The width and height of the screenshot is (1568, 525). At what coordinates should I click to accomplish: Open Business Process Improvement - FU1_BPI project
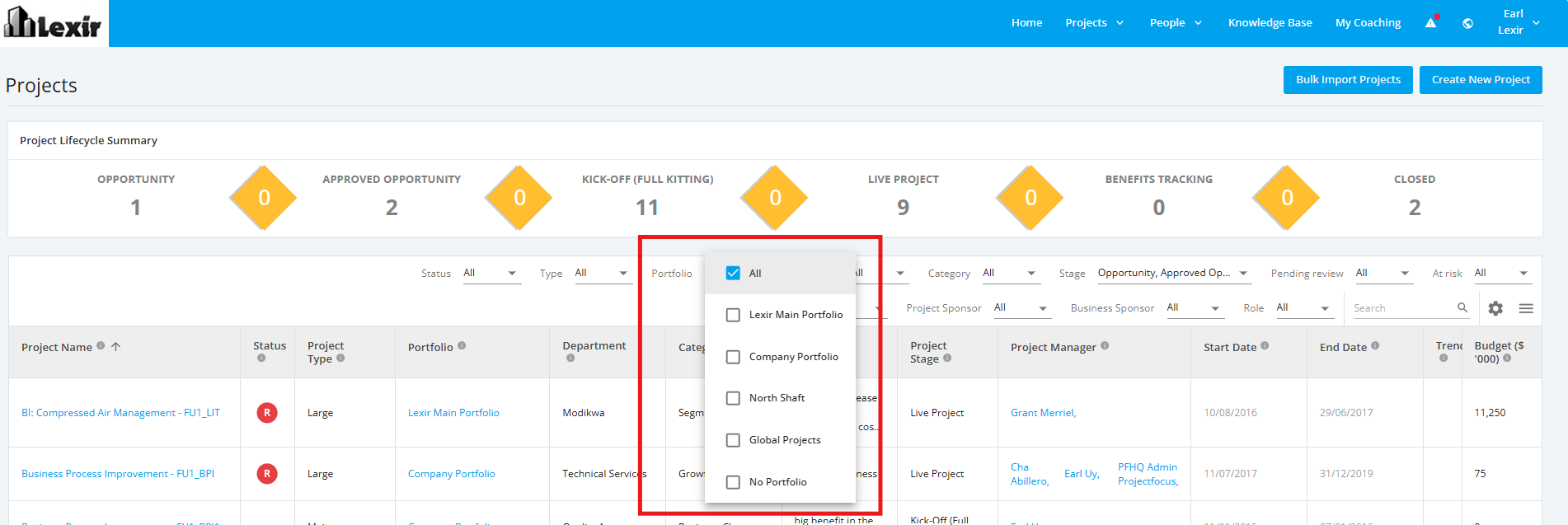click(x=118, y=474)
